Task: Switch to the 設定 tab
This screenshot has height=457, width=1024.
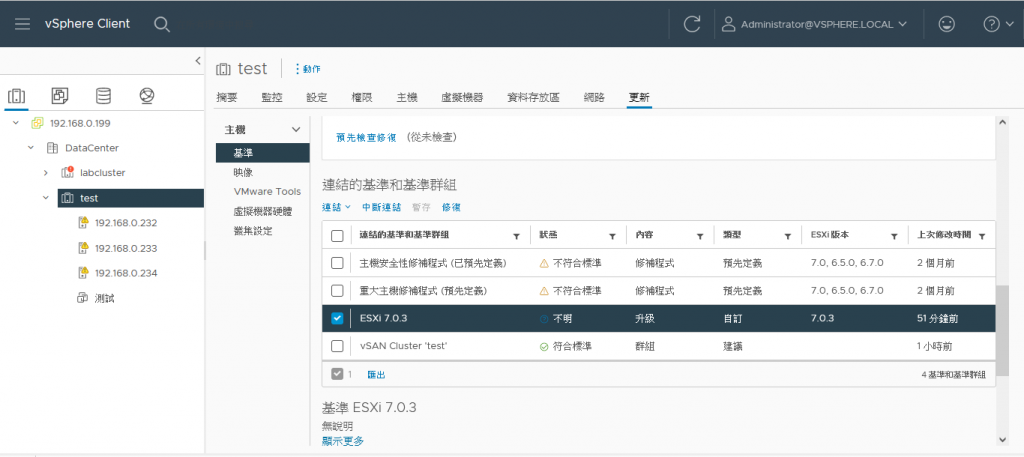Action: (x=317, y=97)
